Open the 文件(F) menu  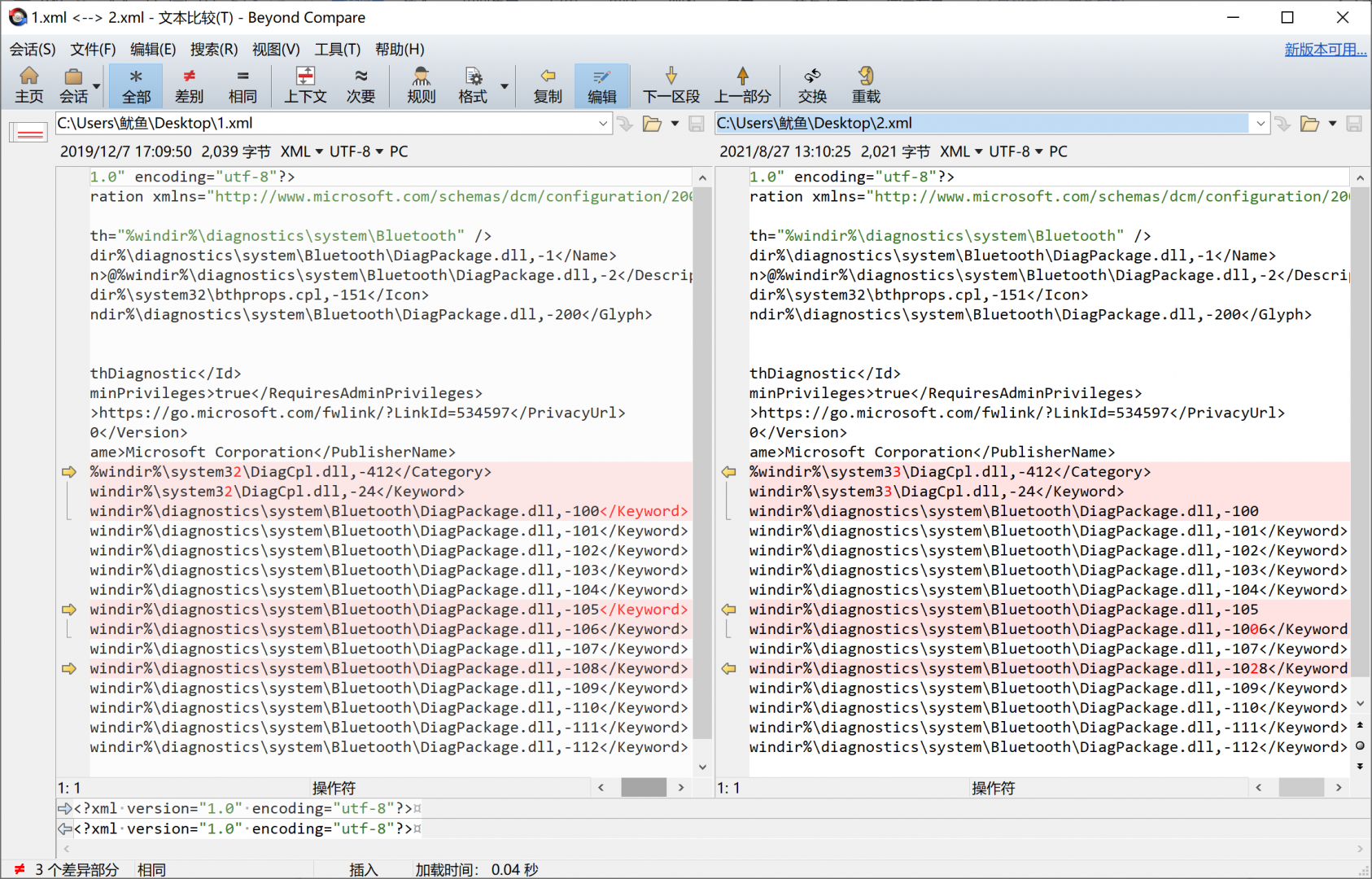click(93, 50)
